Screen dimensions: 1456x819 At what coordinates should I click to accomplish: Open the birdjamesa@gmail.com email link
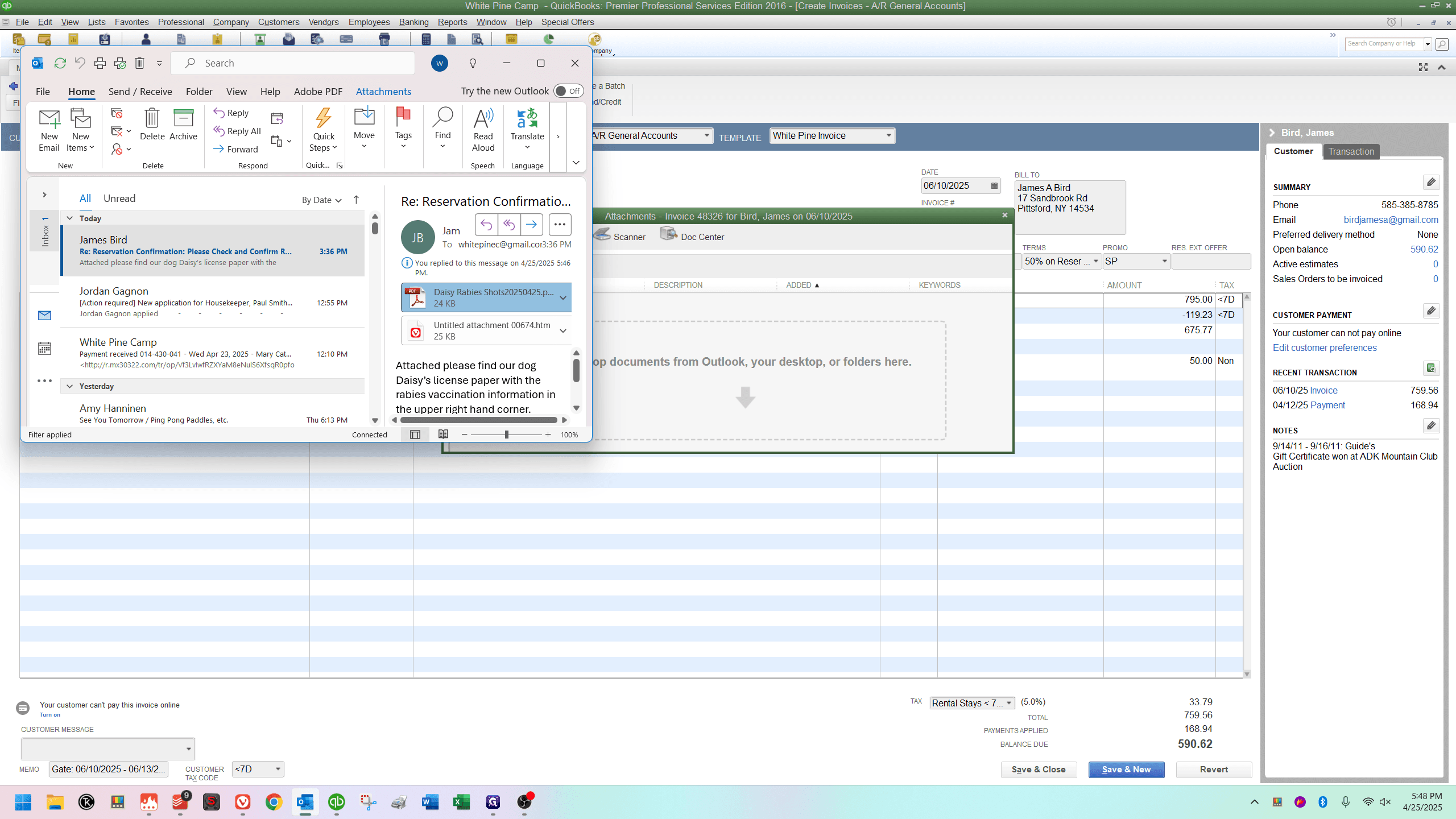(x=1391, y=220)
